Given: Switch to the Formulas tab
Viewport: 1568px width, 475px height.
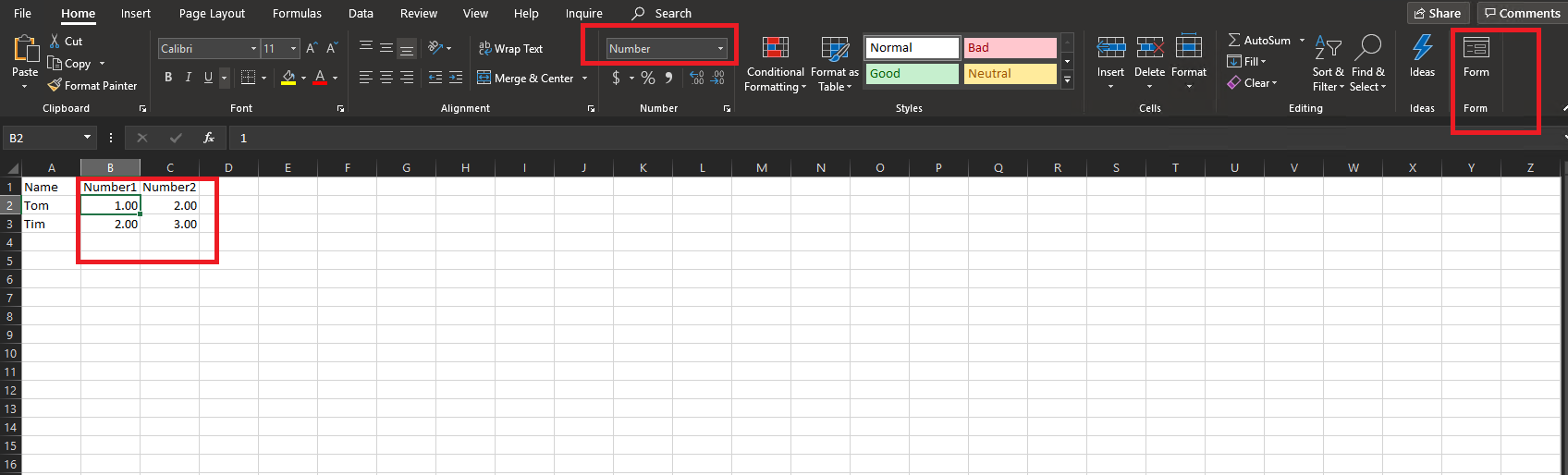Looking at the screenshot, I should [297, 13].
